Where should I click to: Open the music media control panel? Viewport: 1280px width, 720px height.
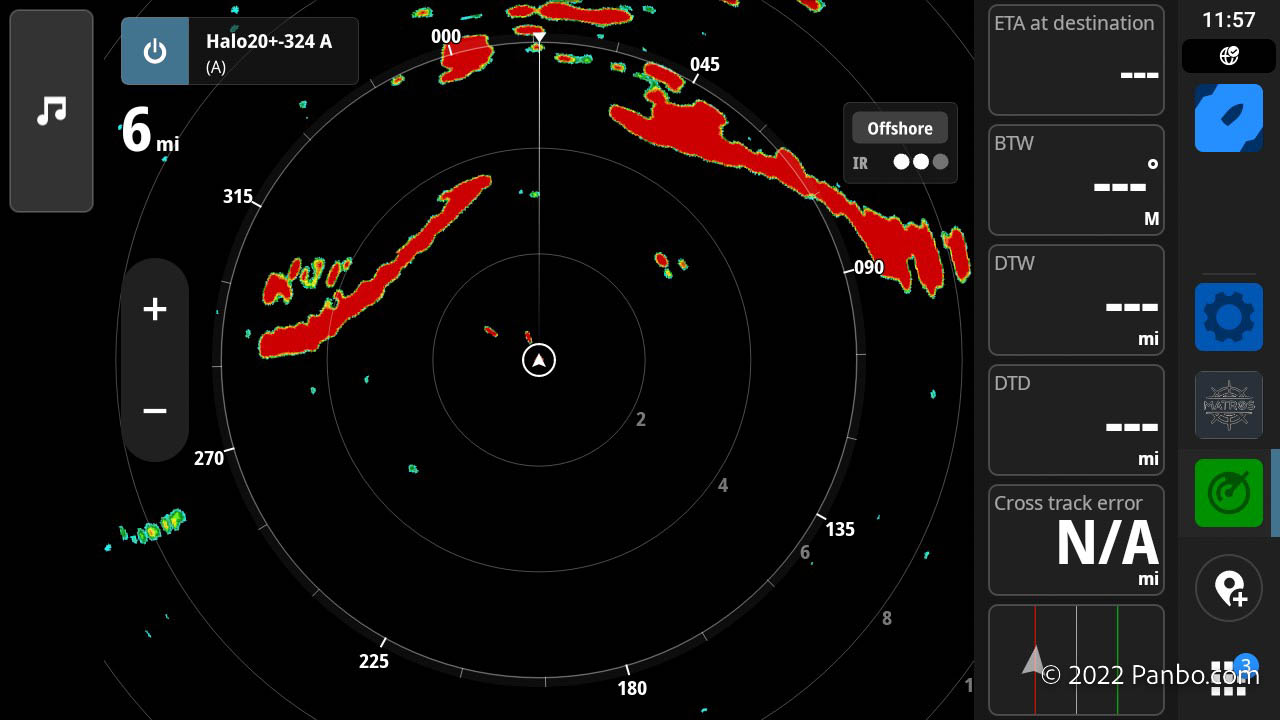point(51,111)
